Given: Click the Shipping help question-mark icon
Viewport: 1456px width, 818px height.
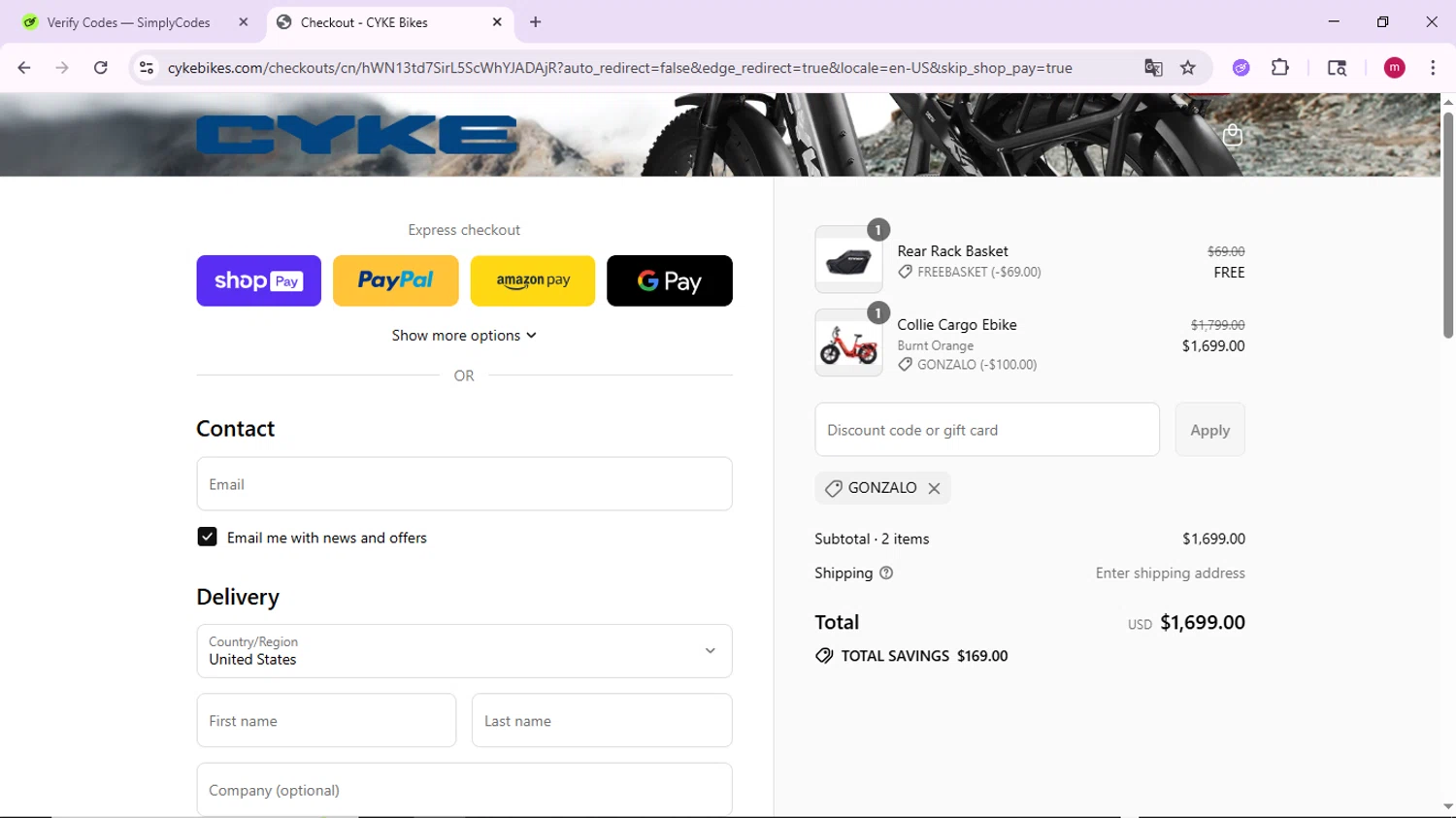Looking at the screenshot, I should 886,573.
